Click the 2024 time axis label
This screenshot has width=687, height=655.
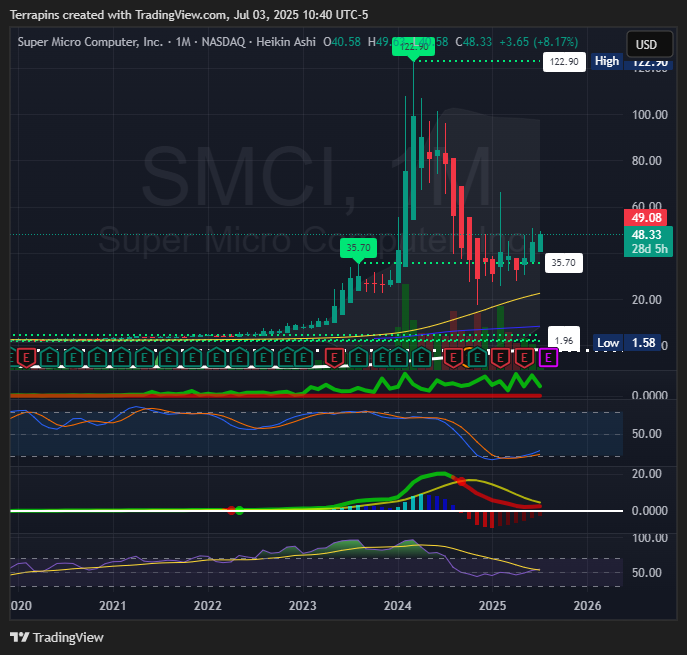[x=398, y=605]
